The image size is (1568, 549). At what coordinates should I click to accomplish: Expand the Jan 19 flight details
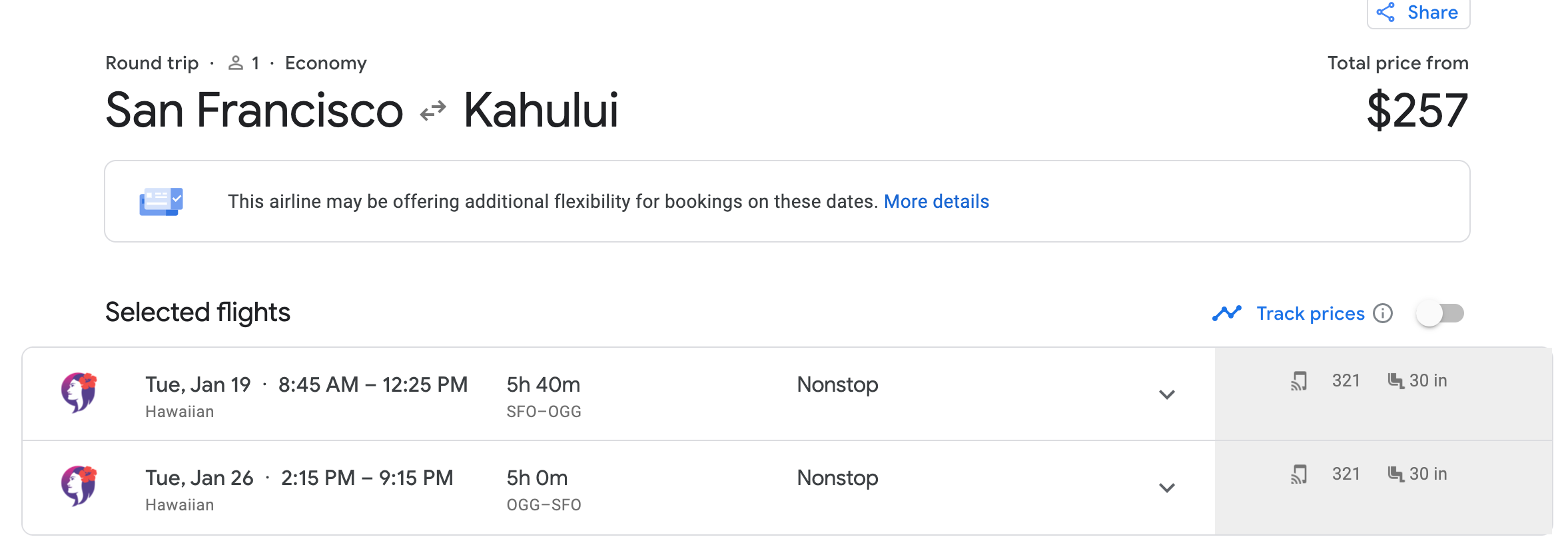[x=1166, y=394]
